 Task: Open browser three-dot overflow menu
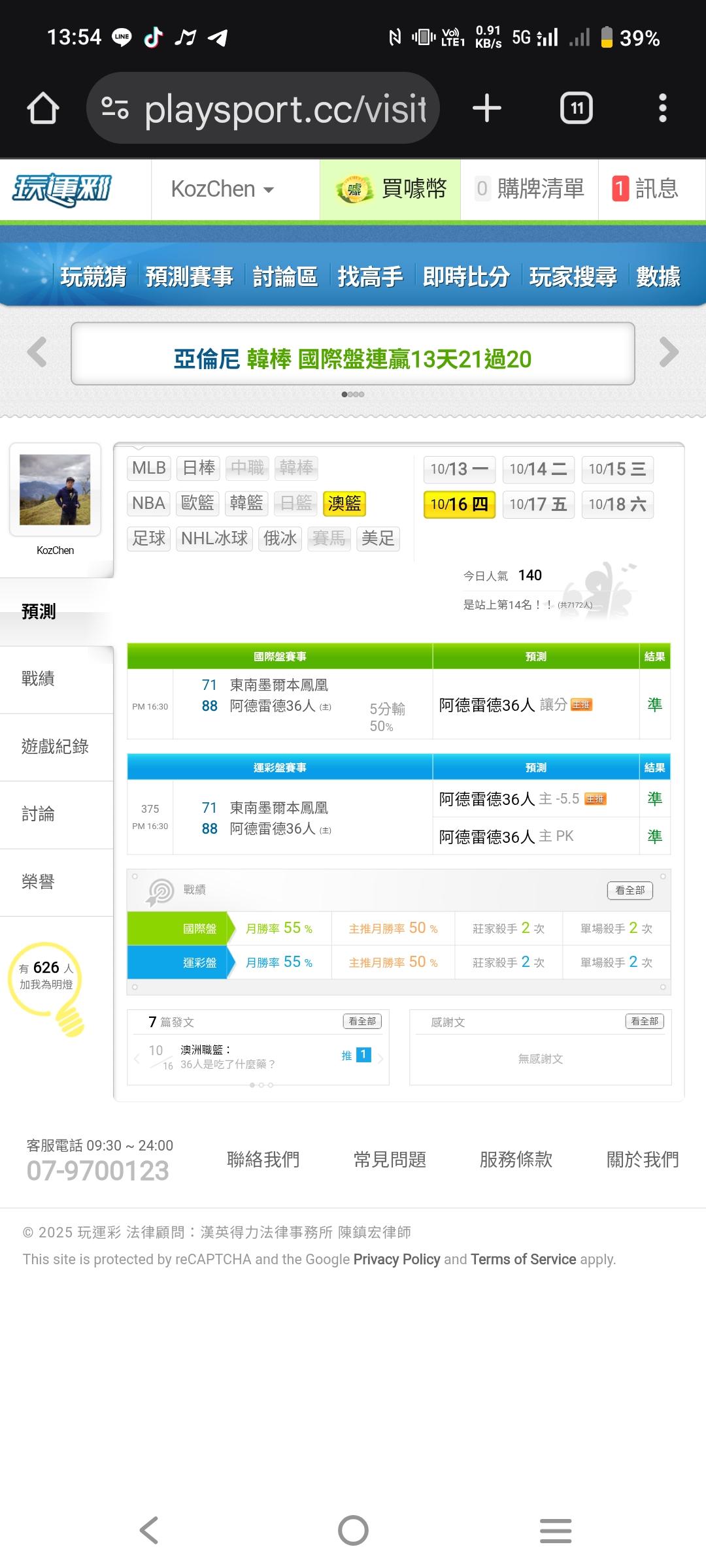tap(662, 108)
